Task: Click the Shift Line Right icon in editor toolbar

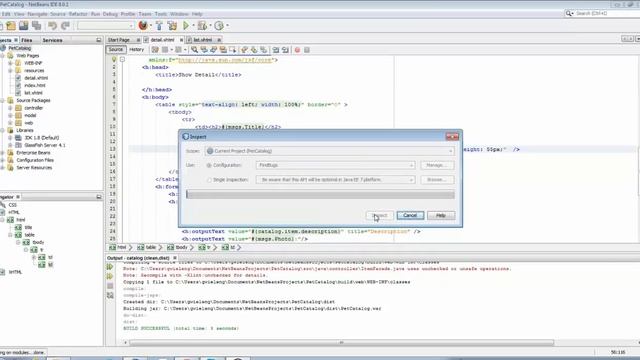Action: [x=285, y=50]
